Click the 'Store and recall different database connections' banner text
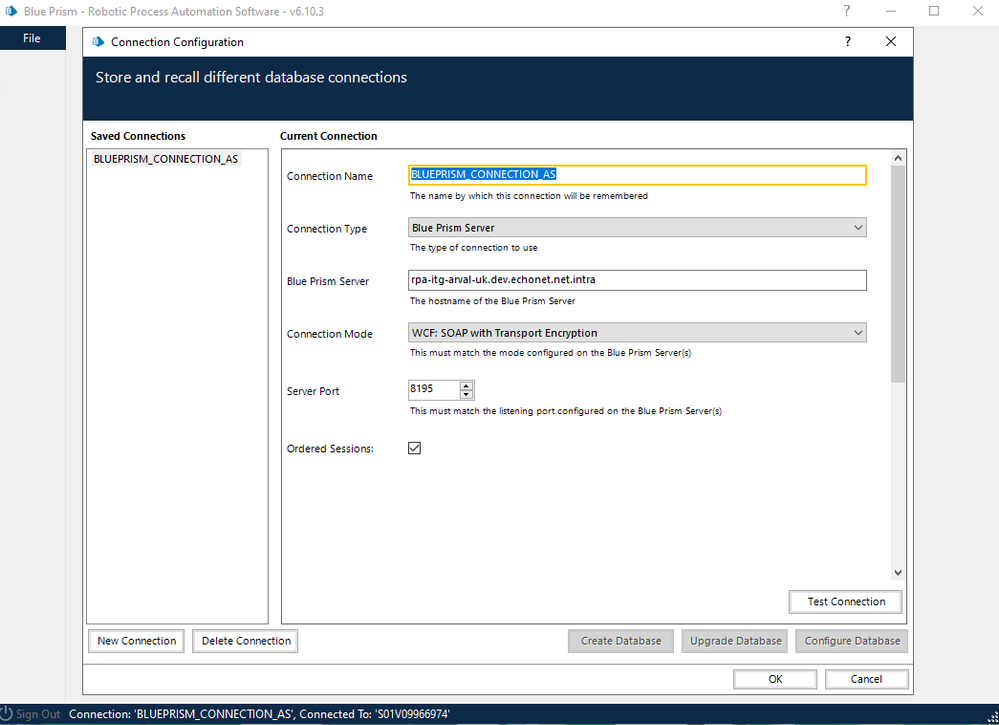The height and width of the screenshot is (725, 999). click(x=251, y=77)
